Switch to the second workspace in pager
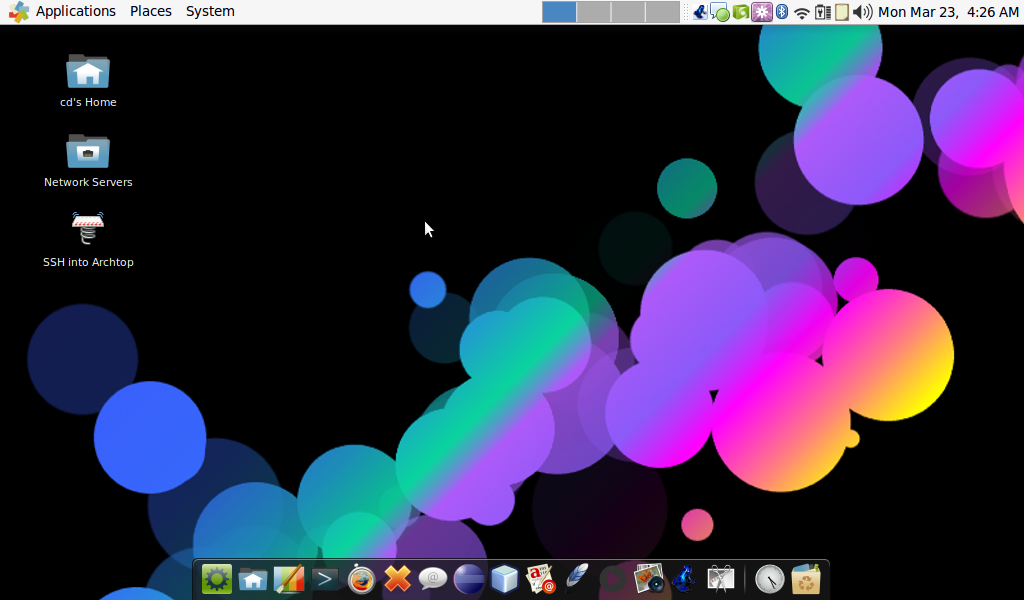 594,12
